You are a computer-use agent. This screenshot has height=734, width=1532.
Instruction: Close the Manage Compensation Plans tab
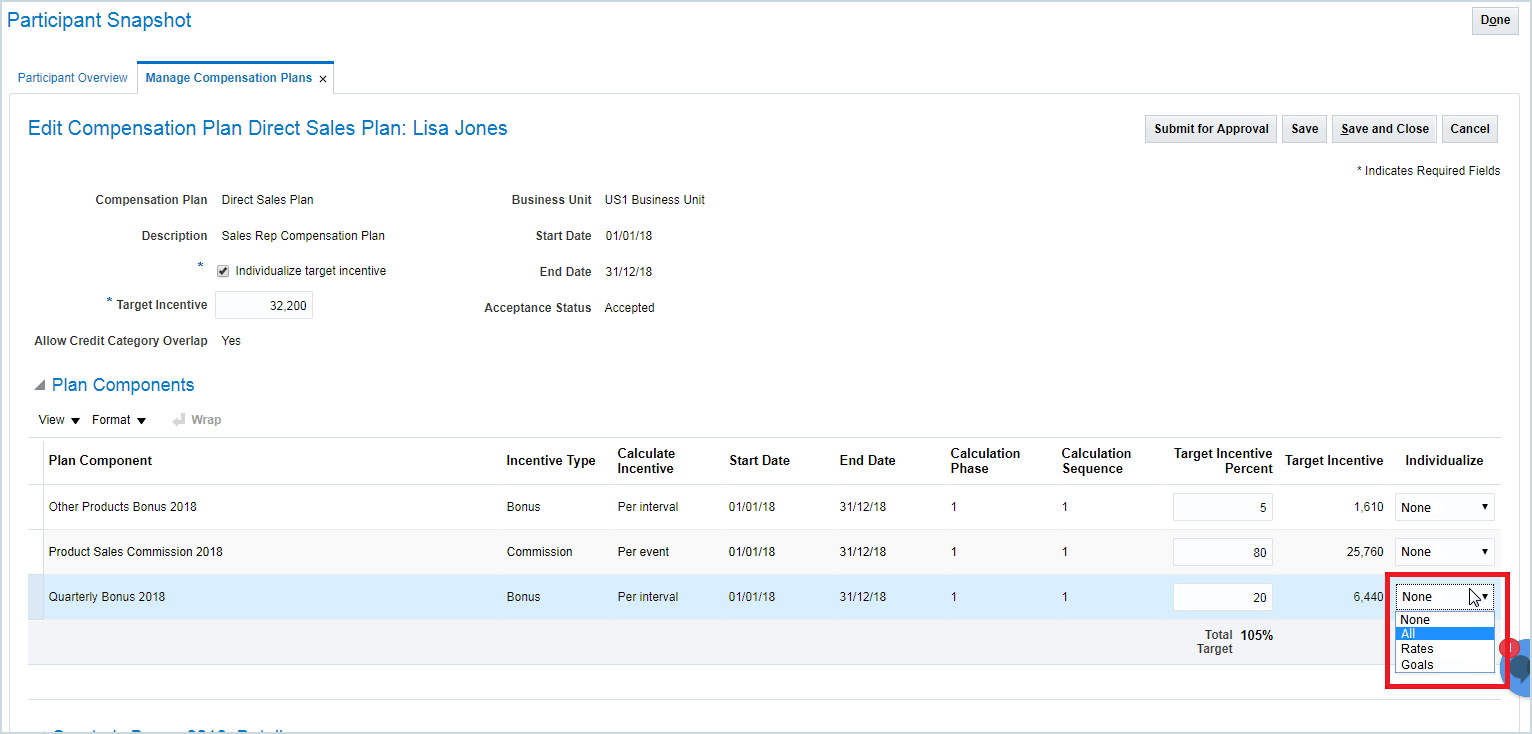(x=323, y=79)
